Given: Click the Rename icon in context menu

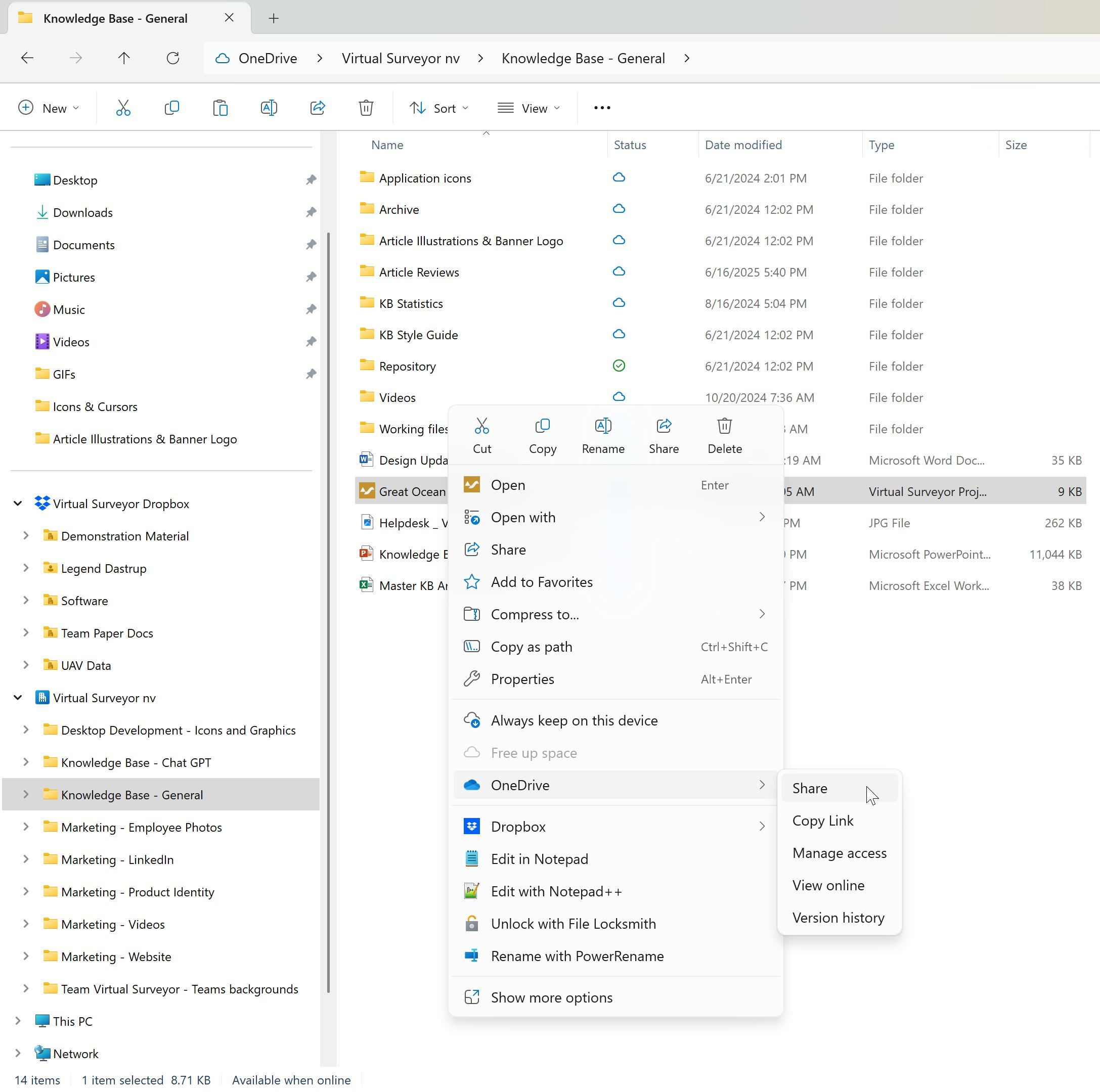Looking at the screenshot, I should [x=603, y=426].
